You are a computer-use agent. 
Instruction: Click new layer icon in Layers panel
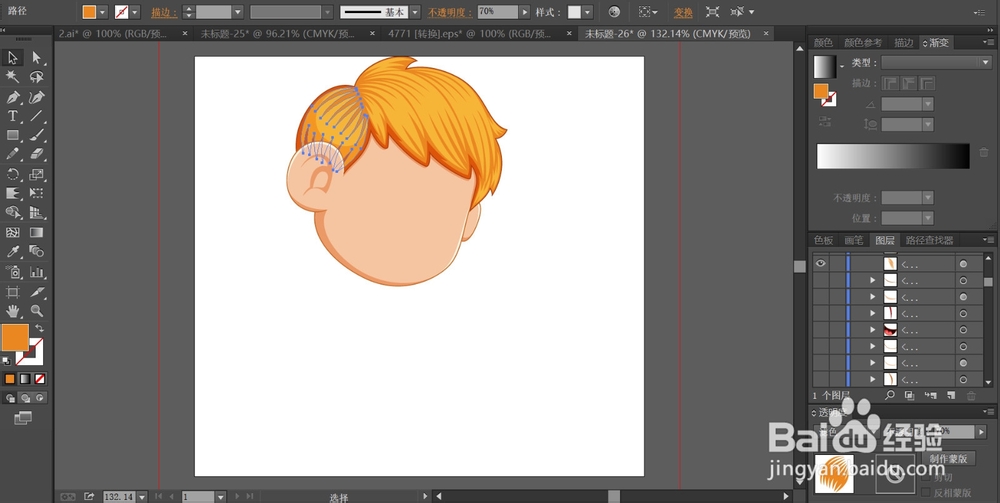pos(951,395)
